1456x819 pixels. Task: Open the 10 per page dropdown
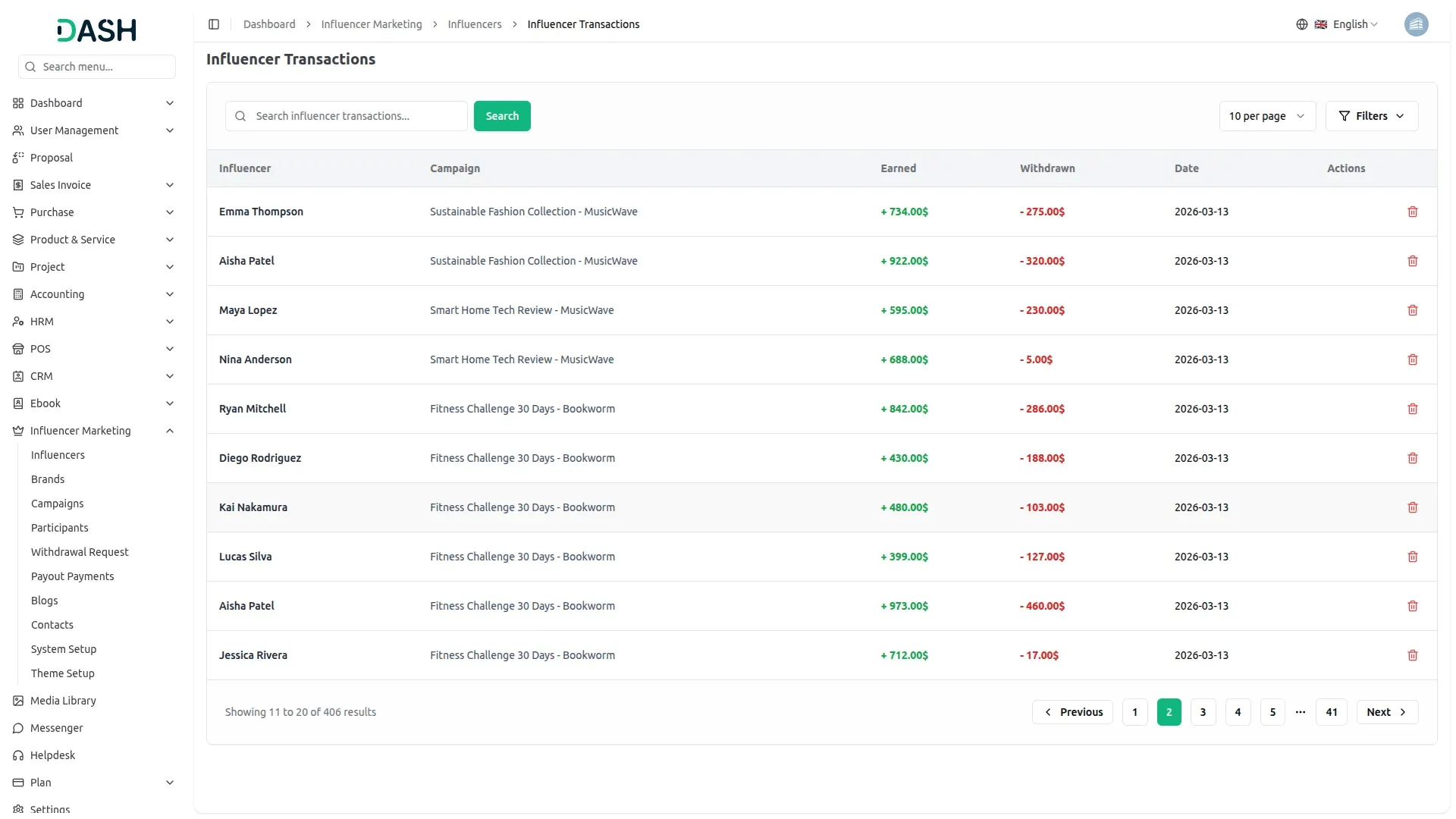[1266, 116]
